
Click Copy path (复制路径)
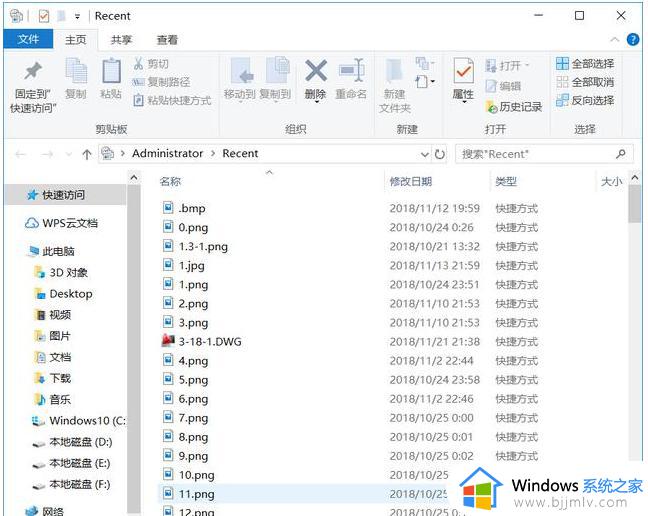(161, 82)
